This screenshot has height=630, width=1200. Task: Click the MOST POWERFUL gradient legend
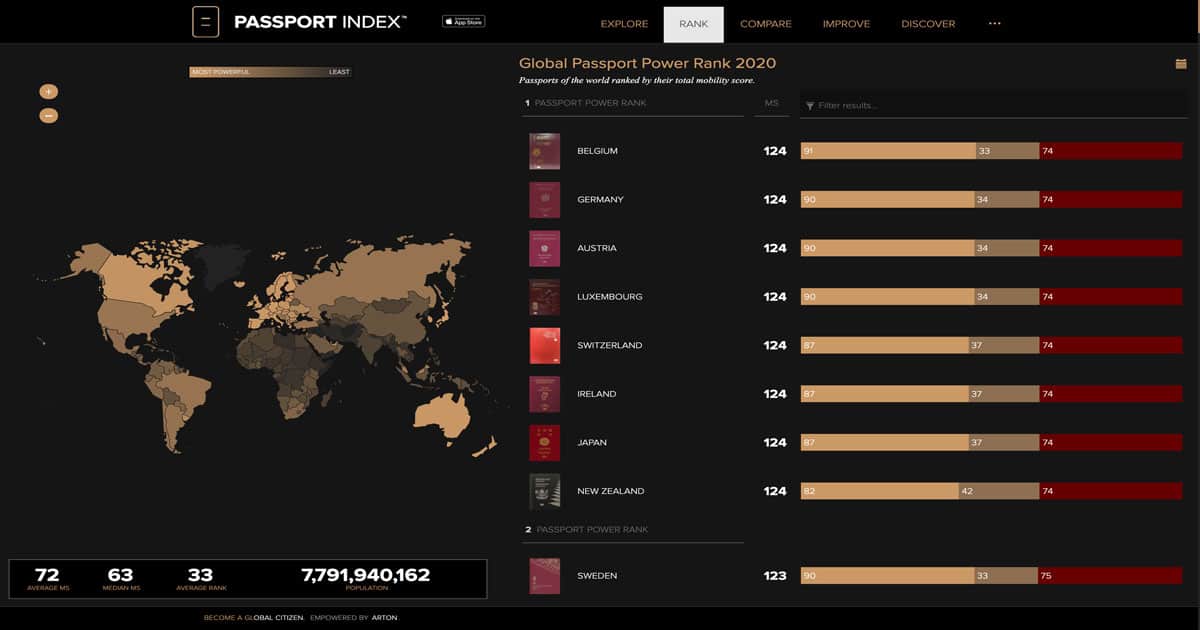(222, 71)
